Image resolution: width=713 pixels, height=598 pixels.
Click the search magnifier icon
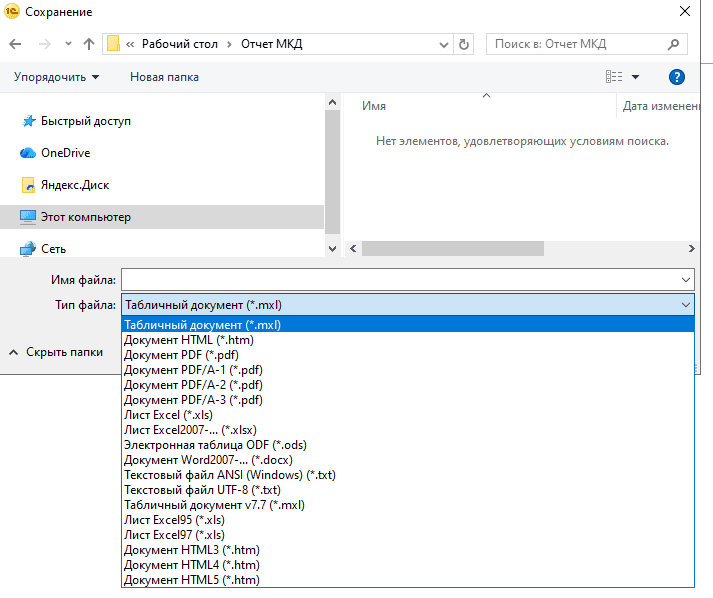tap(675, 44)
